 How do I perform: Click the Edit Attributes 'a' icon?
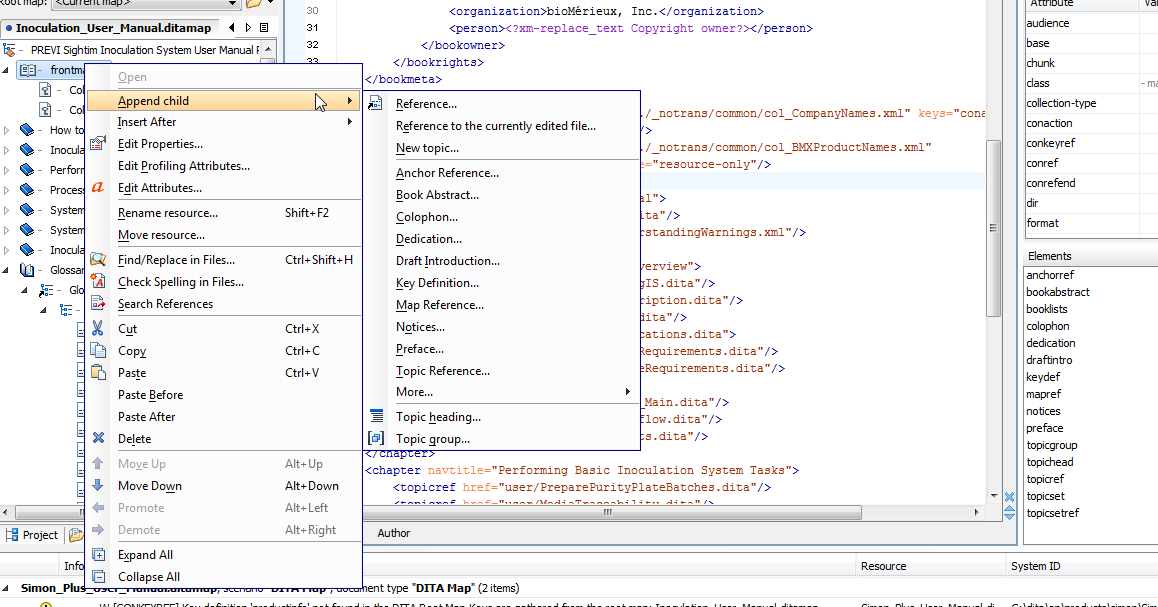coord(97,188)
